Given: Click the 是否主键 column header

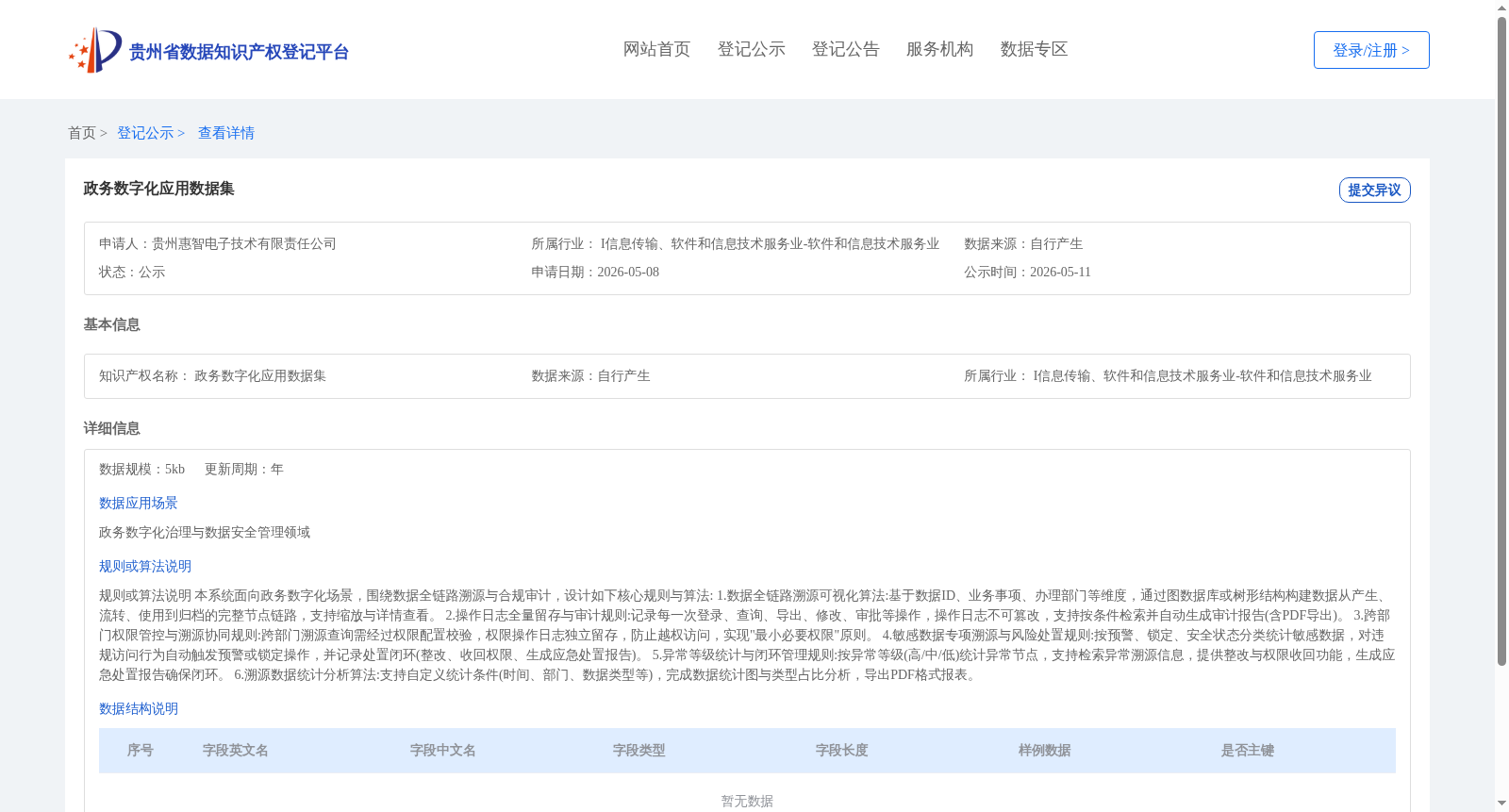Looking at the screenshot, I should [1248, 751].
